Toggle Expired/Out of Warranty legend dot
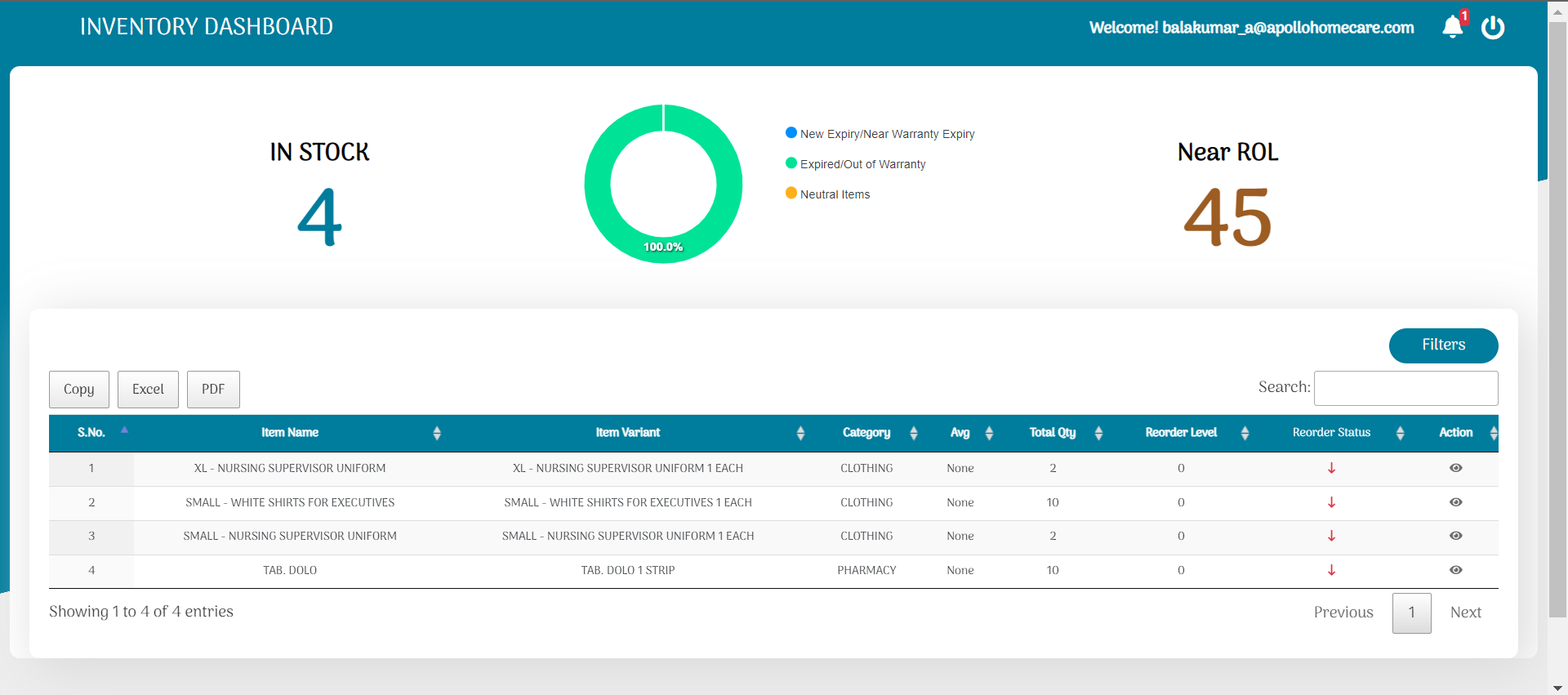This screenshot has height=695, width=1568. tap(791, 163)
